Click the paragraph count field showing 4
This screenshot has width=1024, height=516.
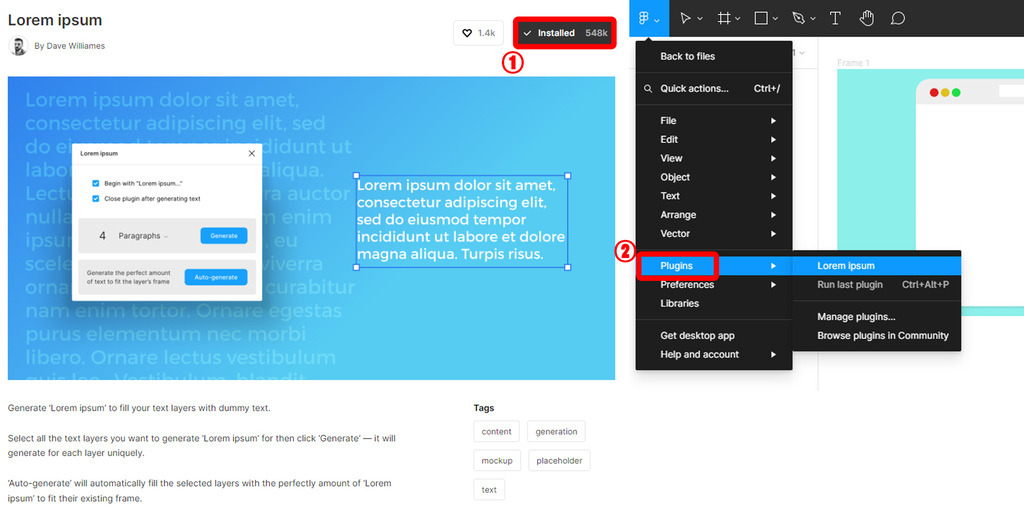click(x=103, y=236)
